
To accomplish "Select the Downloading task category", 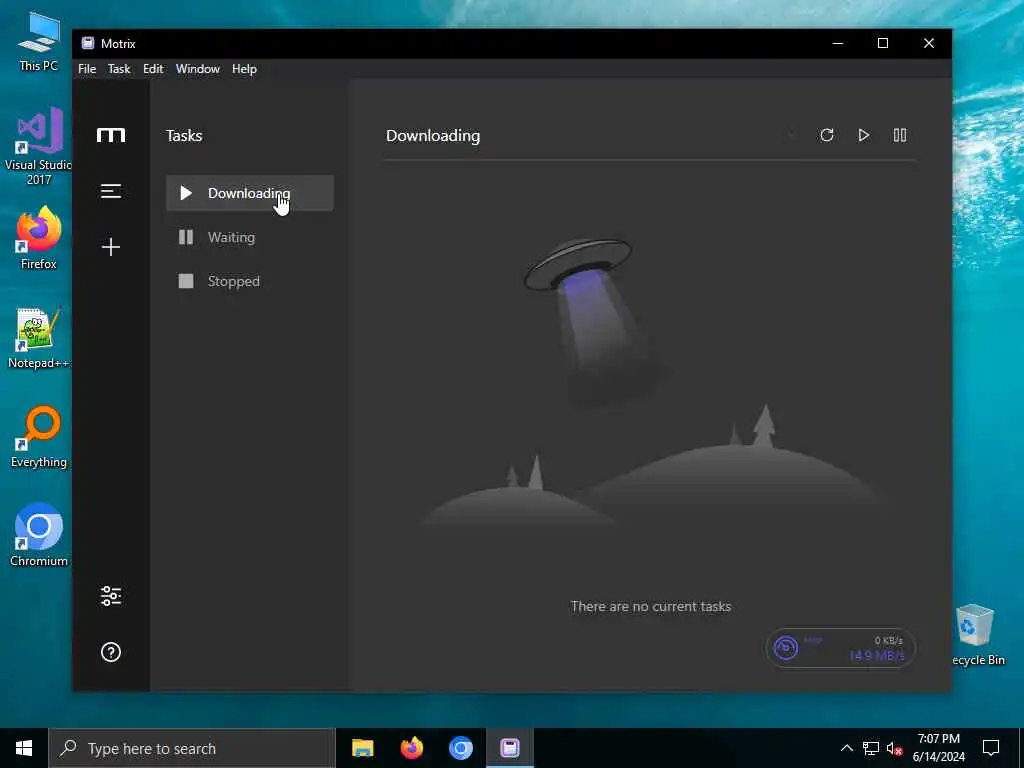I will [249, 193].
